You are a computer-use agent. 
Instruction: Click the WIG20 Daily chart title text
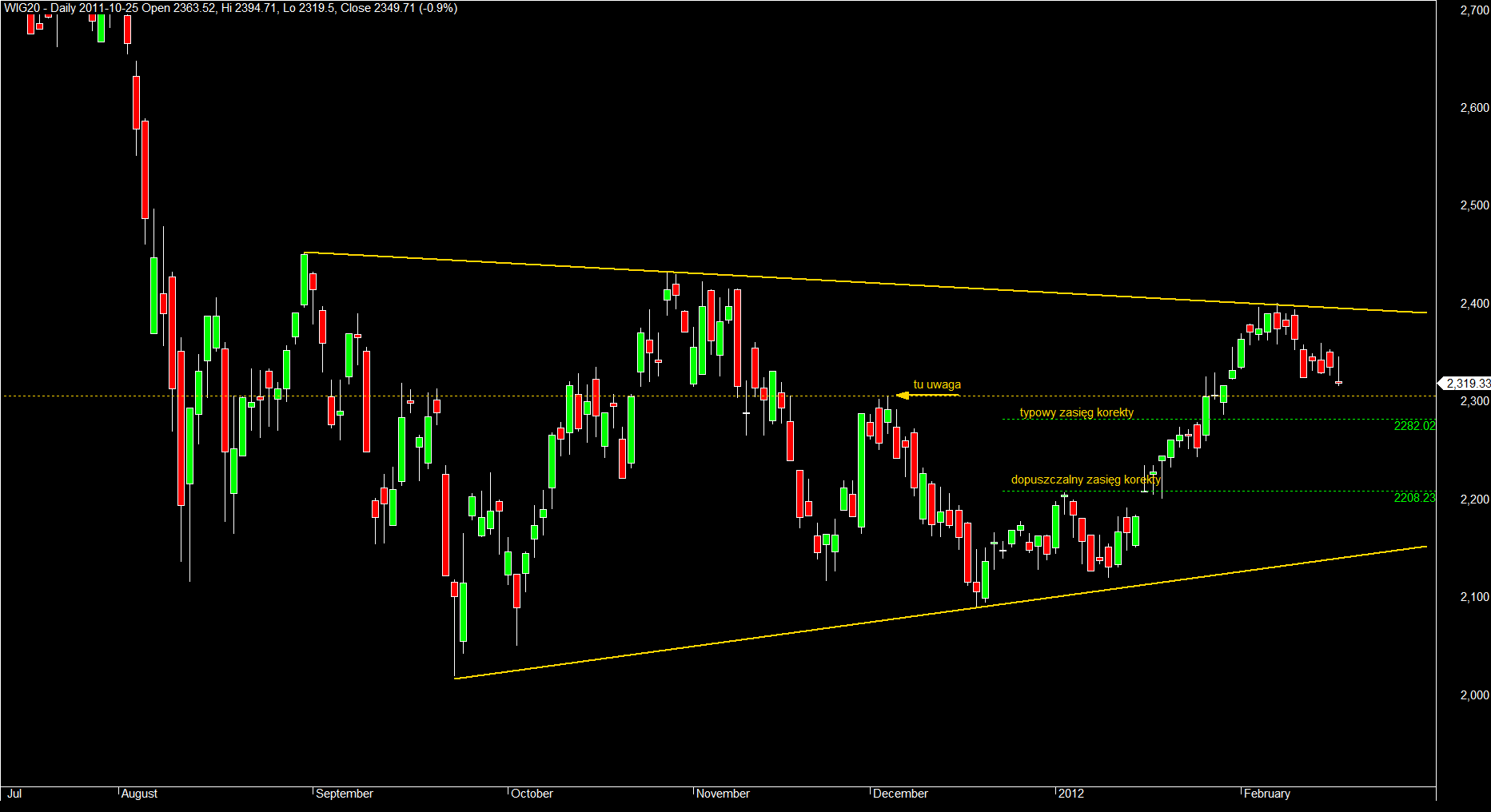click(231, 8)
